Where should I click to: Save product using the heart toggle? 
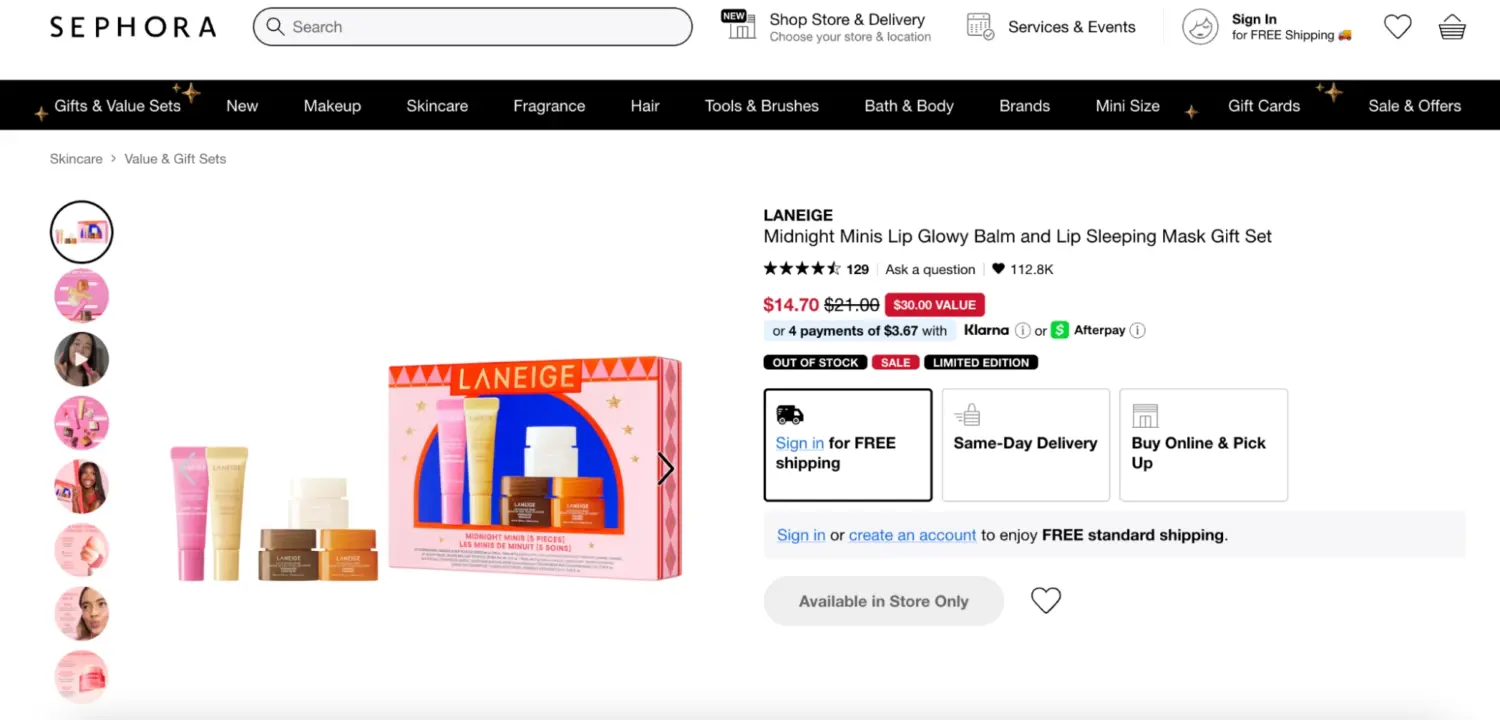tap(1045, 599)
